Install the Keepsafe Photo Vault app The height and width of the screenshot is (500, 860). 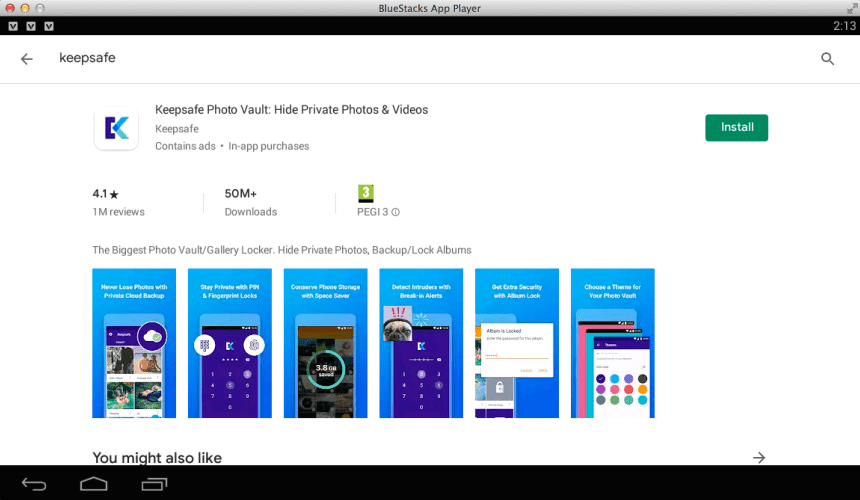pos(737,127)
